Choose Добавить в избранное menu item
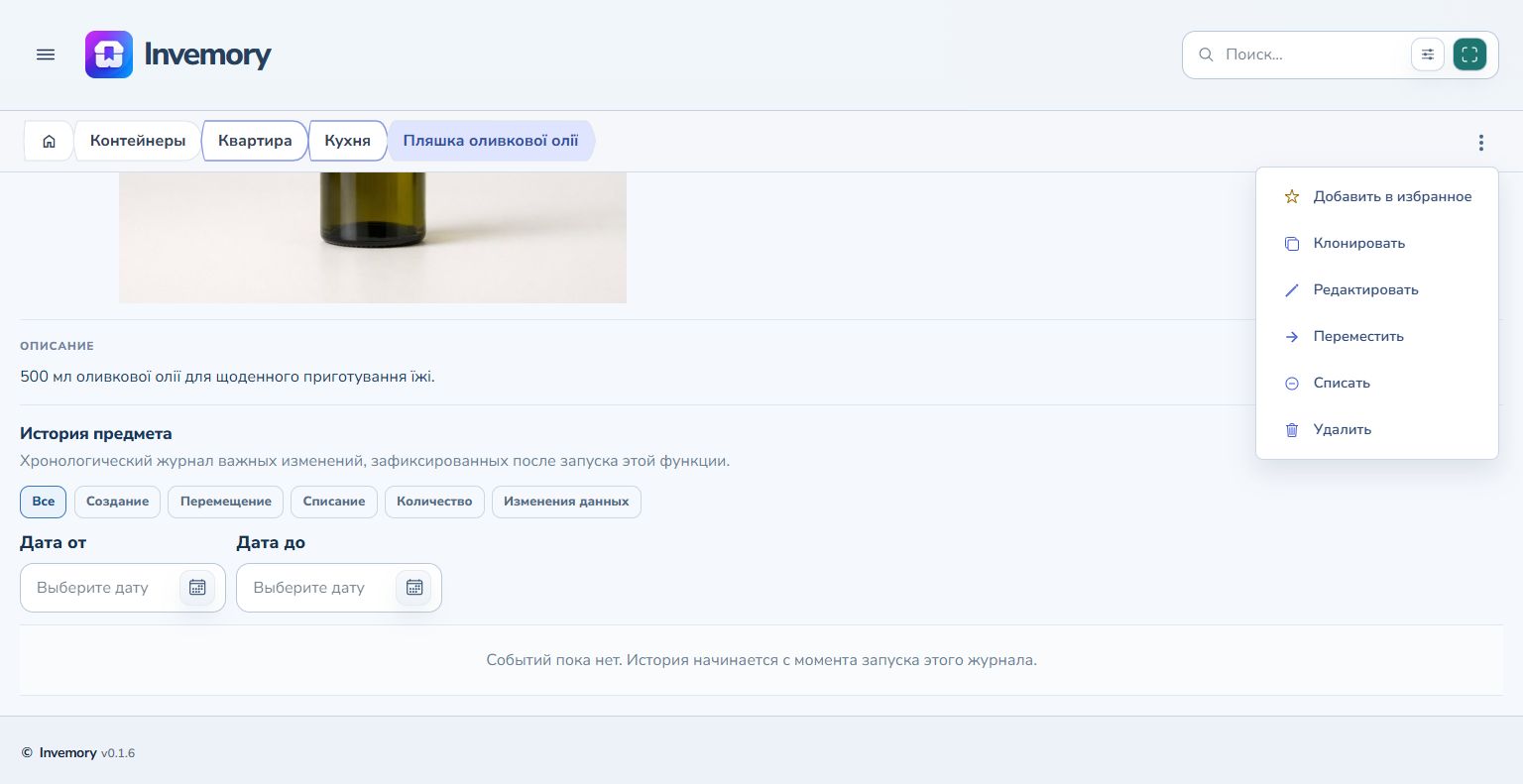1523x784 pixels. coord(1377,197)
